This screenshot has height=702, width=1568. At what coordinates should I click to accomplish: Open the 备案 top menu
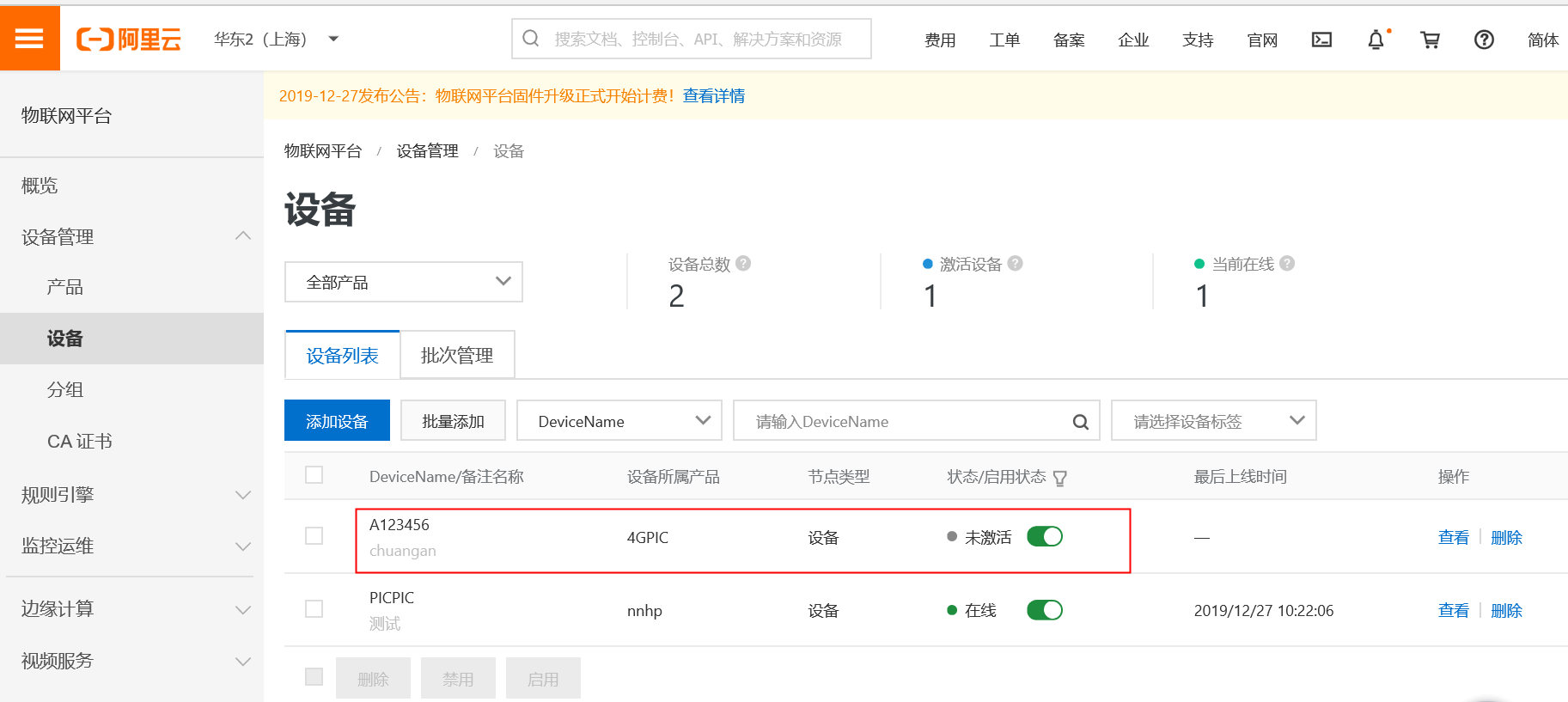click(x=1069, y=40)
